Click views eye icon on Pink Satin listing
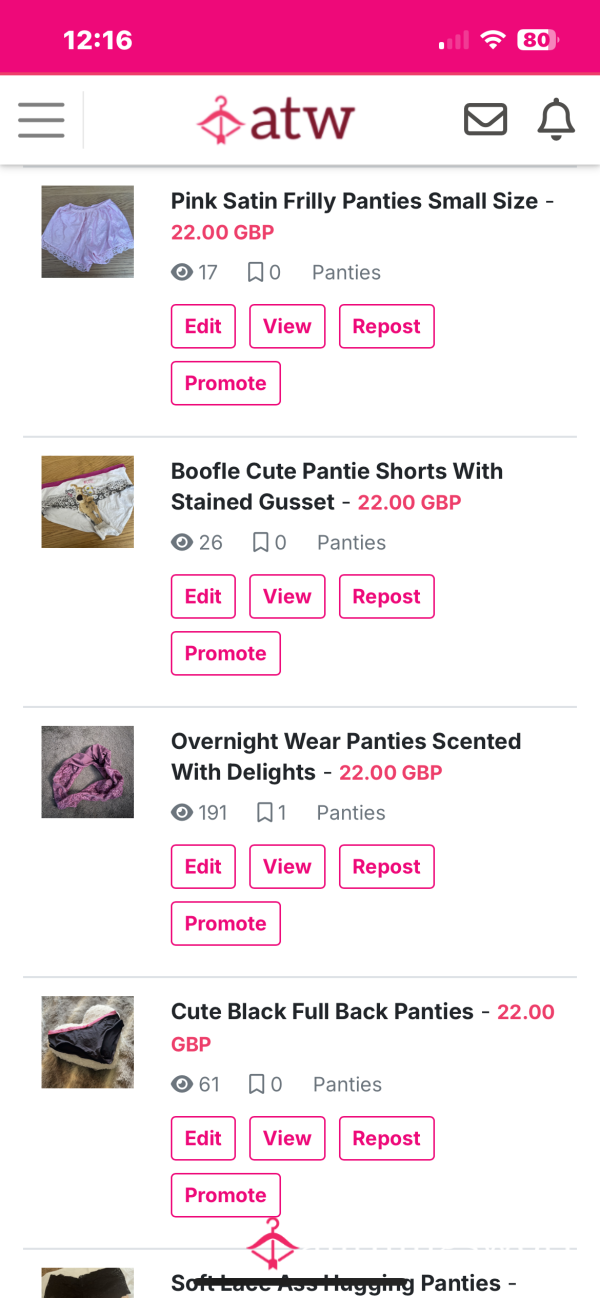Viewport: 600px width, 1298px height. point(181,272)
